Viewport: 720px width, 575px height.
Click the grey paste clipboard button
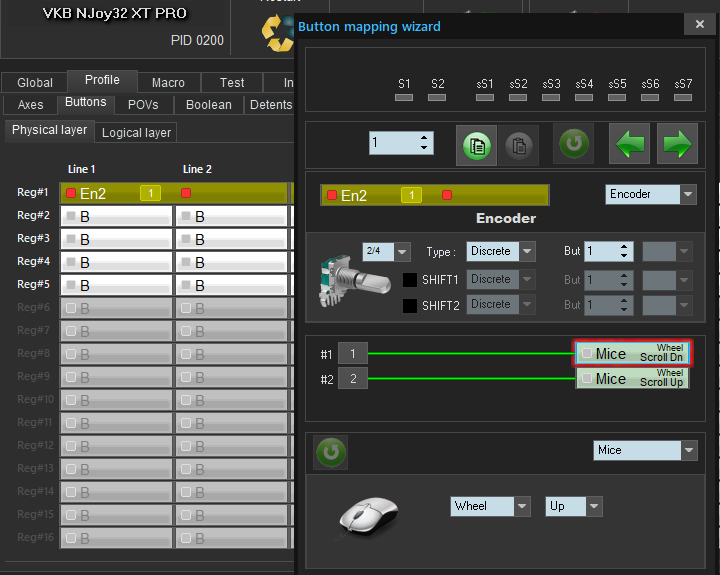(518, 145)
